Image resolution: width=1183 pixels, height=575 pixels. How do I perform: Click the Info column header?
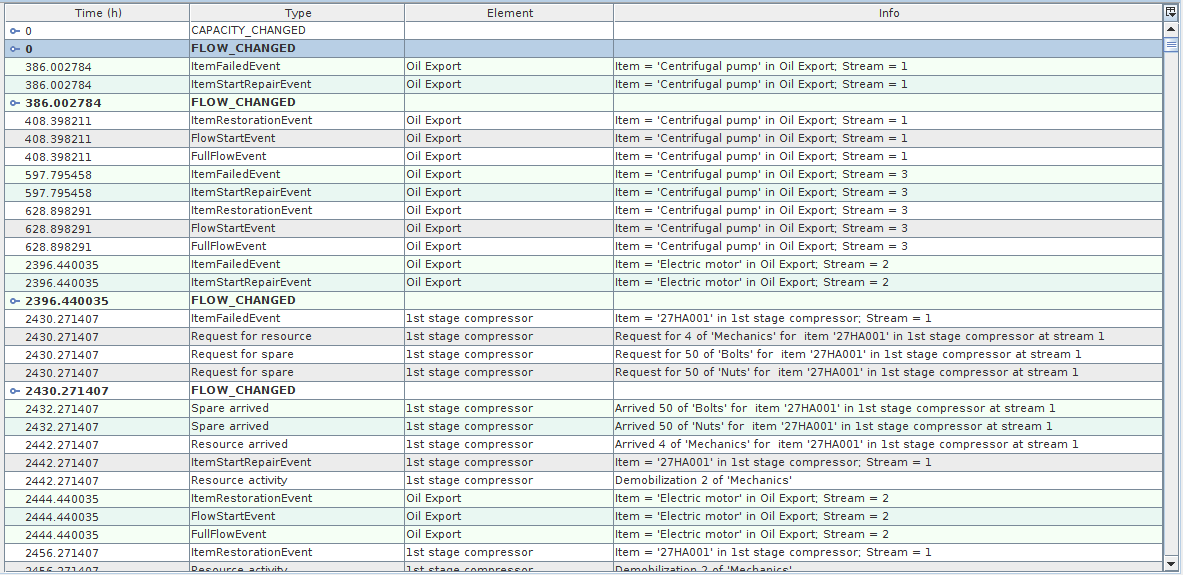(888, 13)
